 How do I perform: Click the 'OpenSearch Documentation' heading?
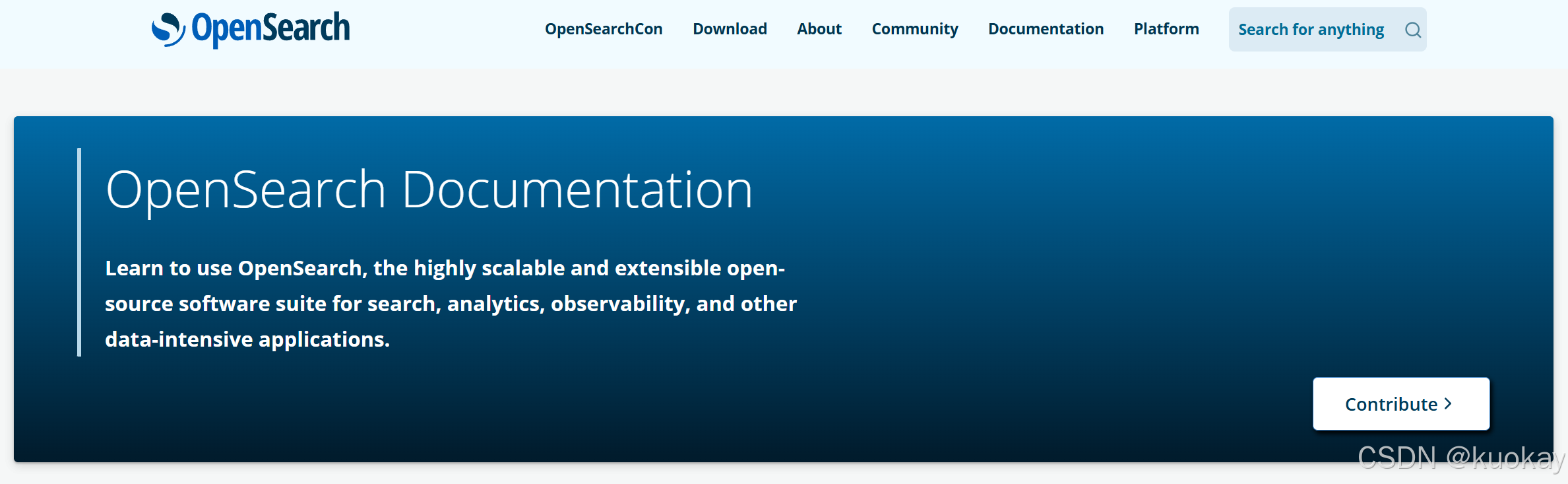429,190
